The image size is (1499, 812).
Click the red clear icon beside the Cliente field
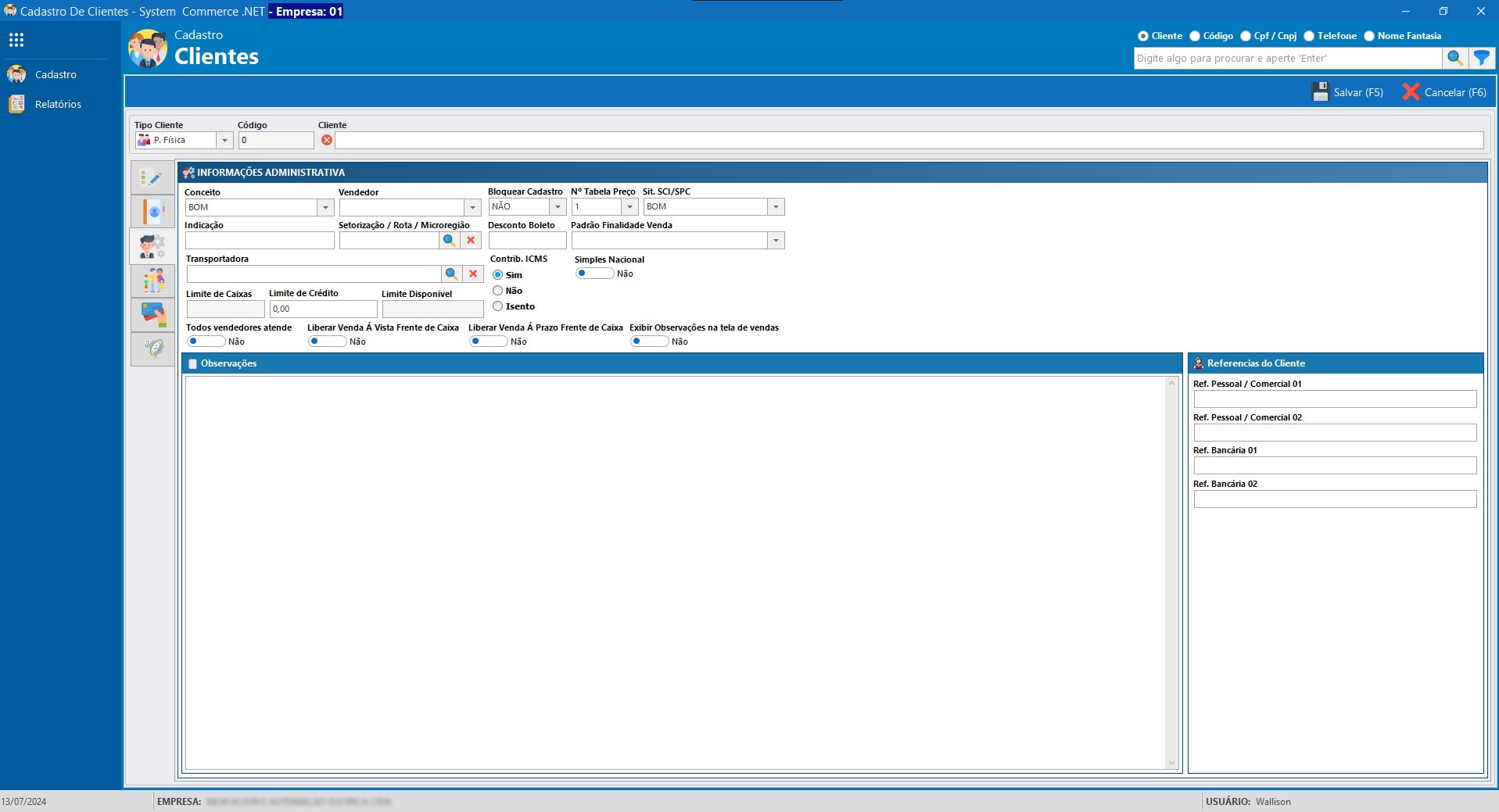coord(327,140)
